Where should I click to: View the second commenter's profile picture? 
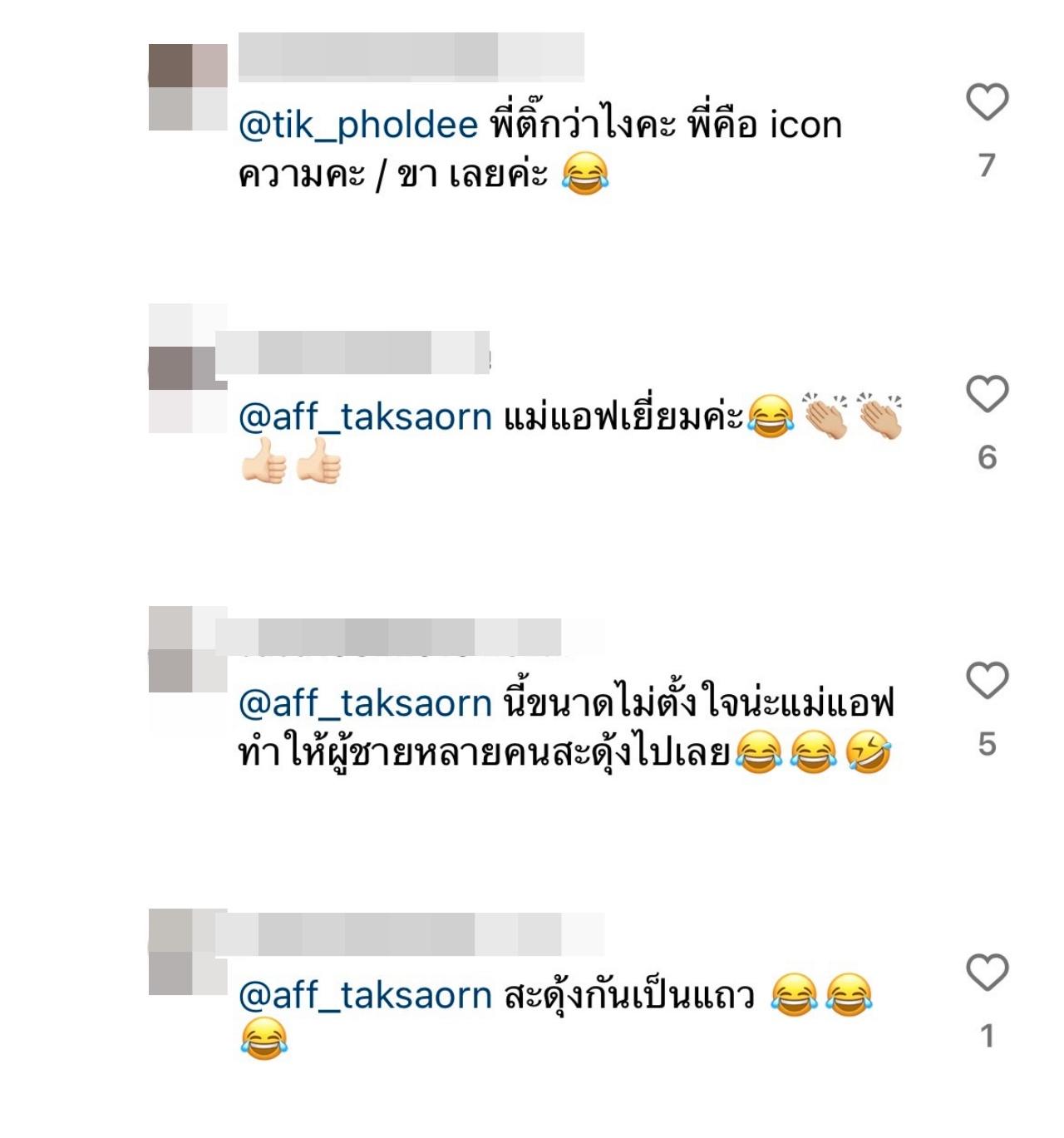[188, 368]
